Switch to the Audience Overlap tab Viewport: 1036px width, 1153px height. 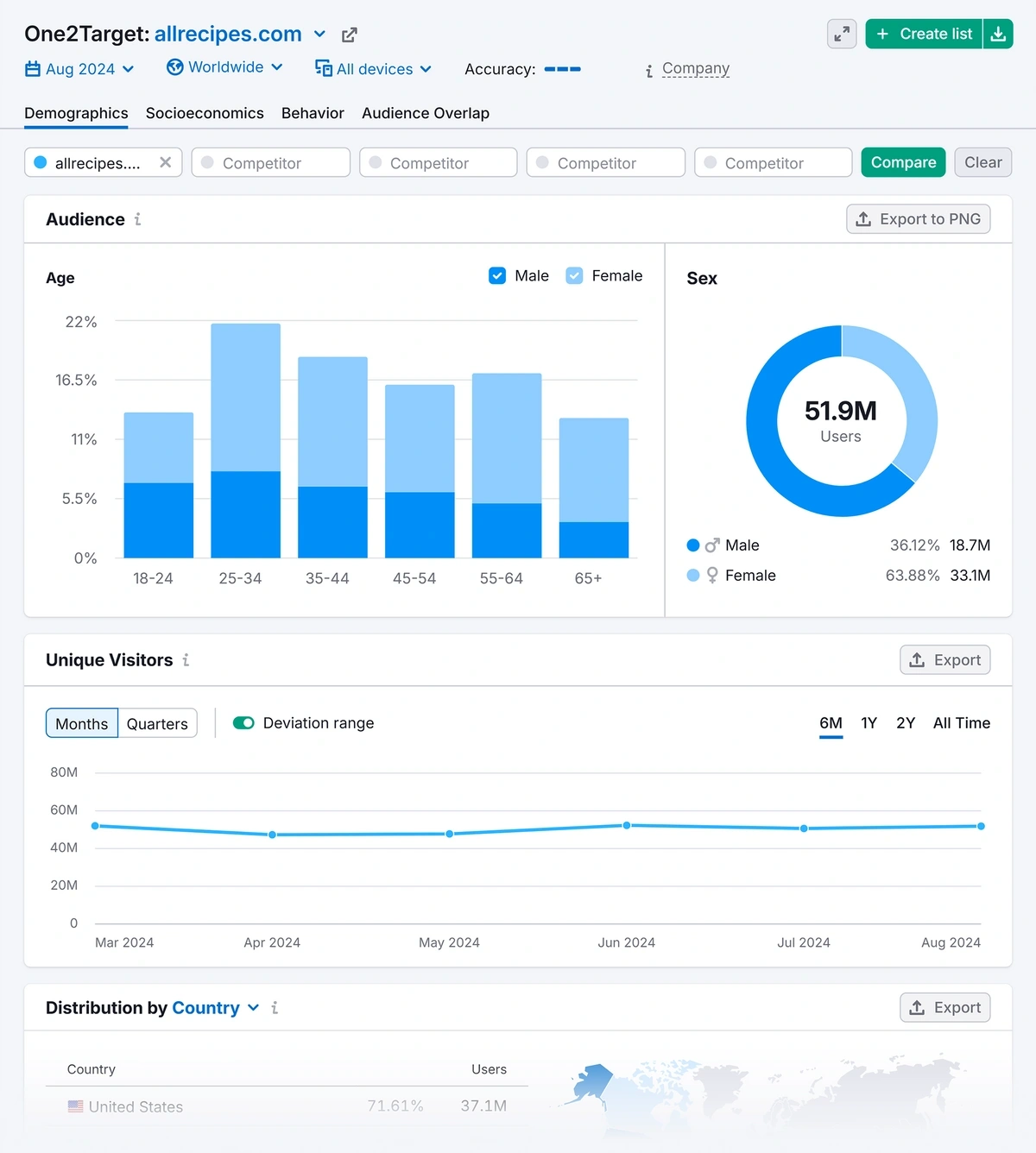(x=426, y=113)
